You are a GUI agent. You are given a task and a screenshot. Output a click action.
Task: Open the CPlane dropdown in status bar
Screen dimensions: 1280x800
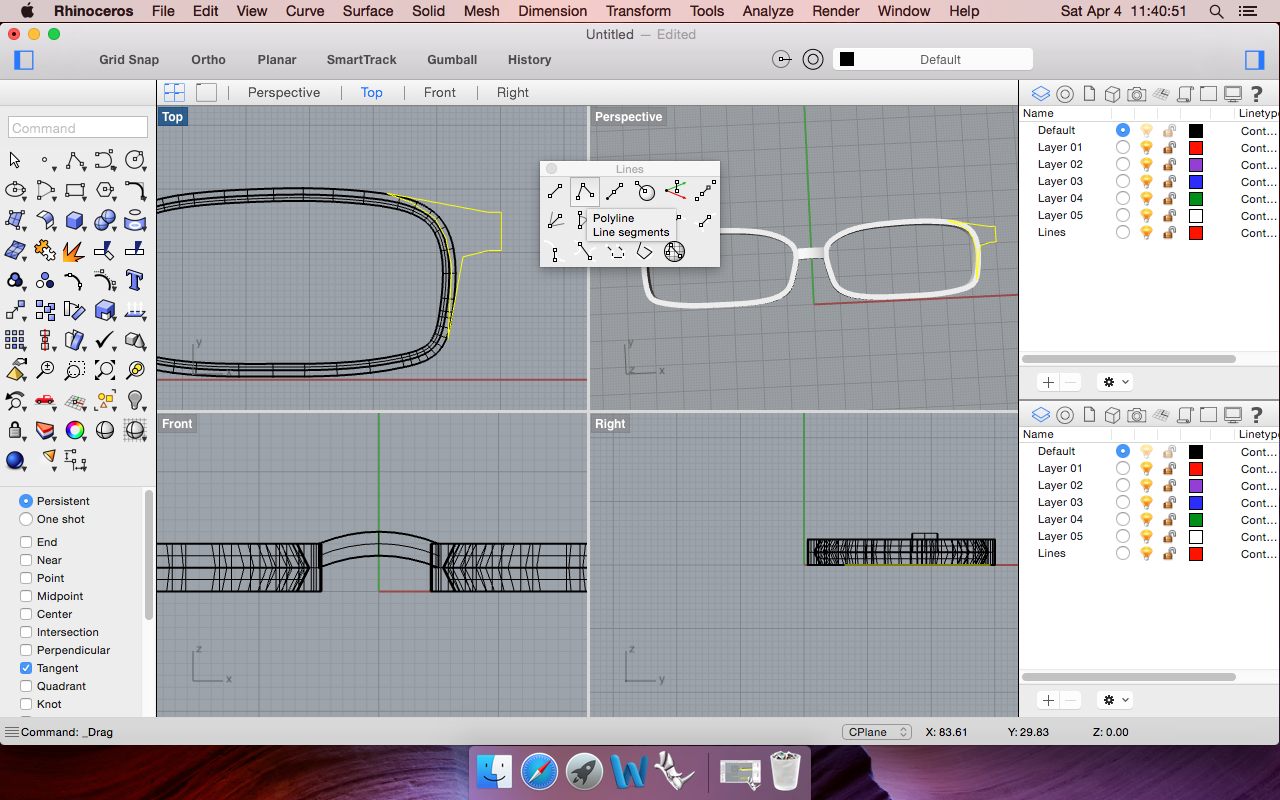[876, 732]
